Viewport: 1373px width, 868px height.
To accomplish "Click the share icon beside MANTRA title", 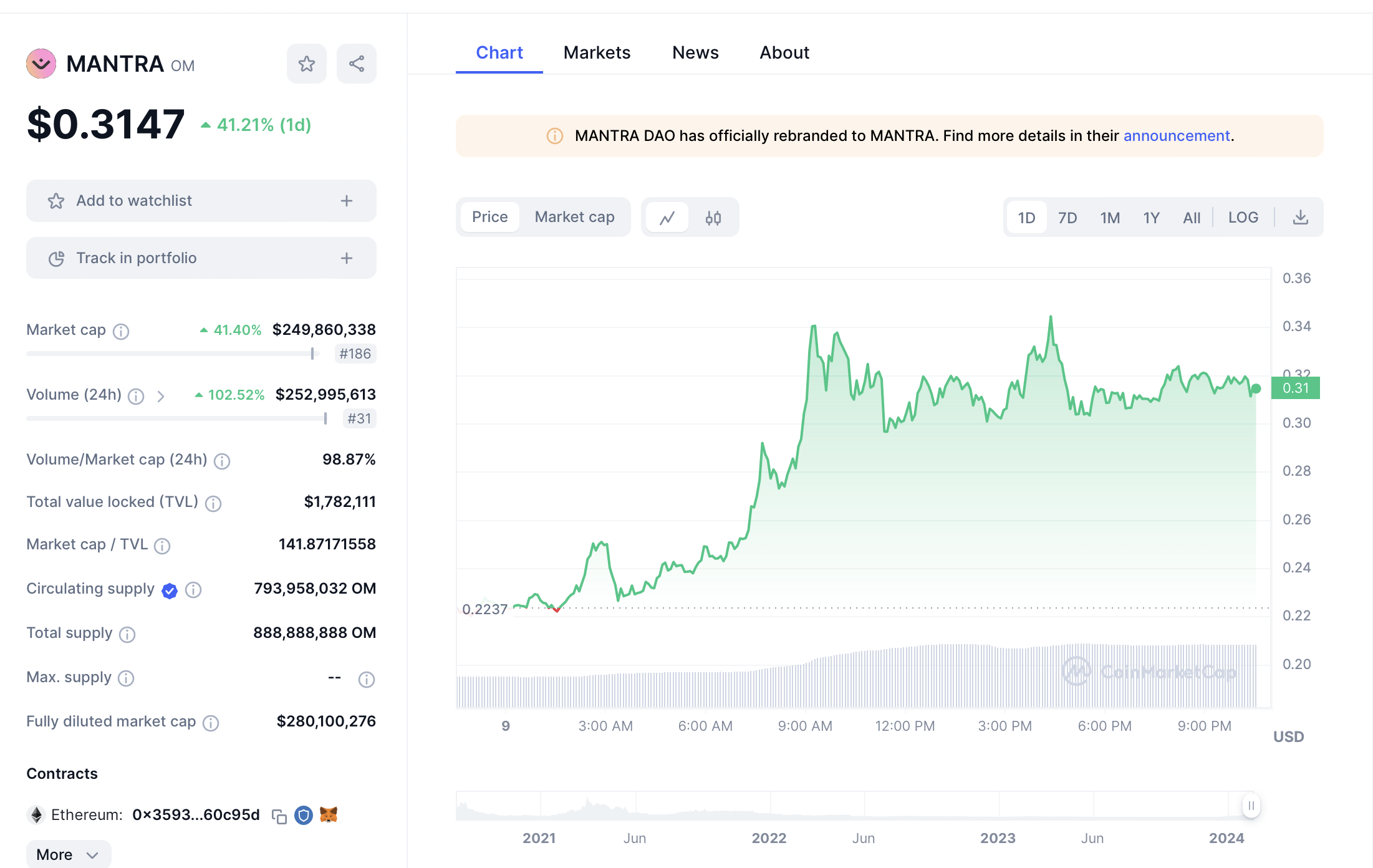I will click(x=356, y=64).
